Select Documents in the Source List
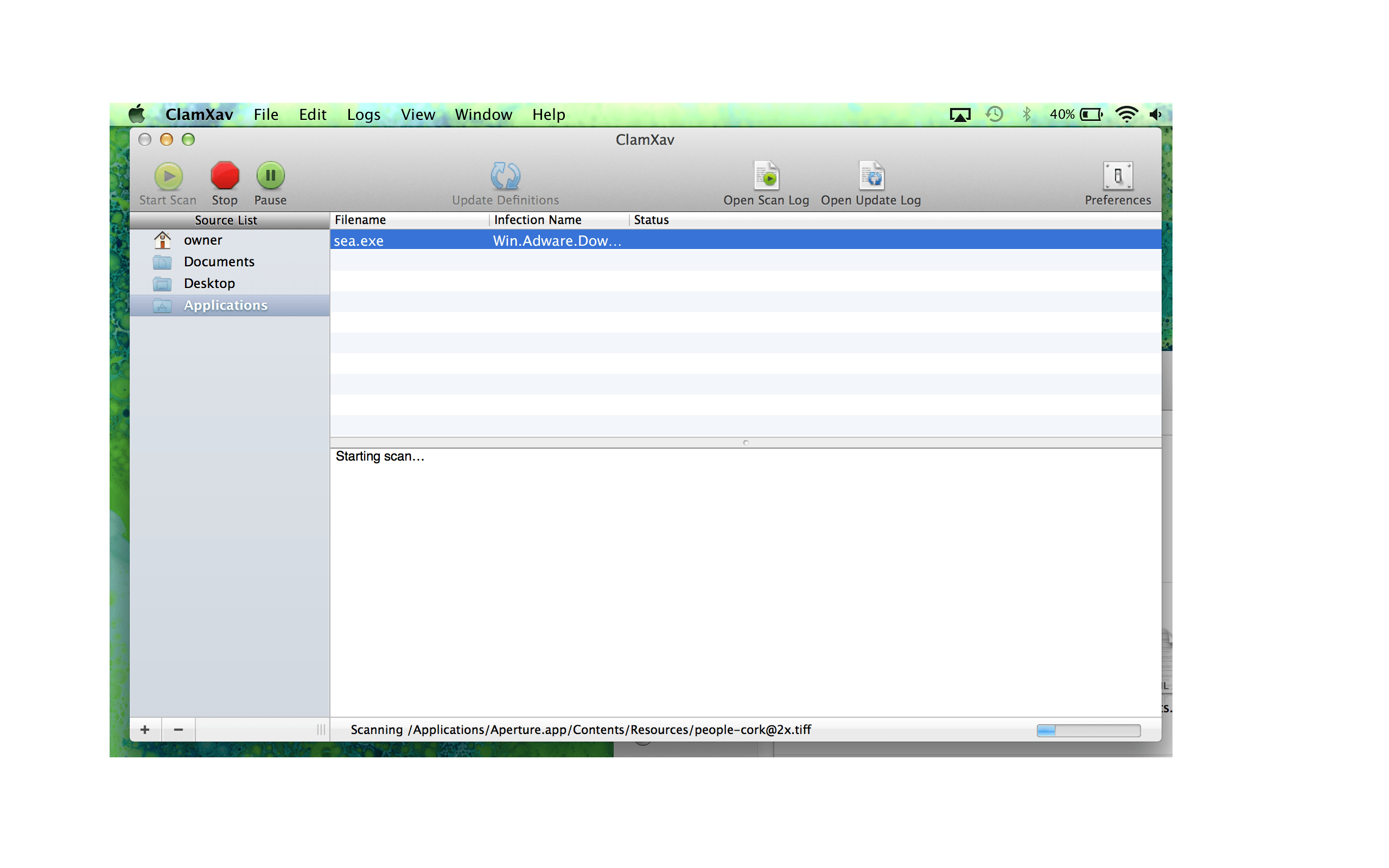Screen dimensions: 1389x868 click(219, 262)
